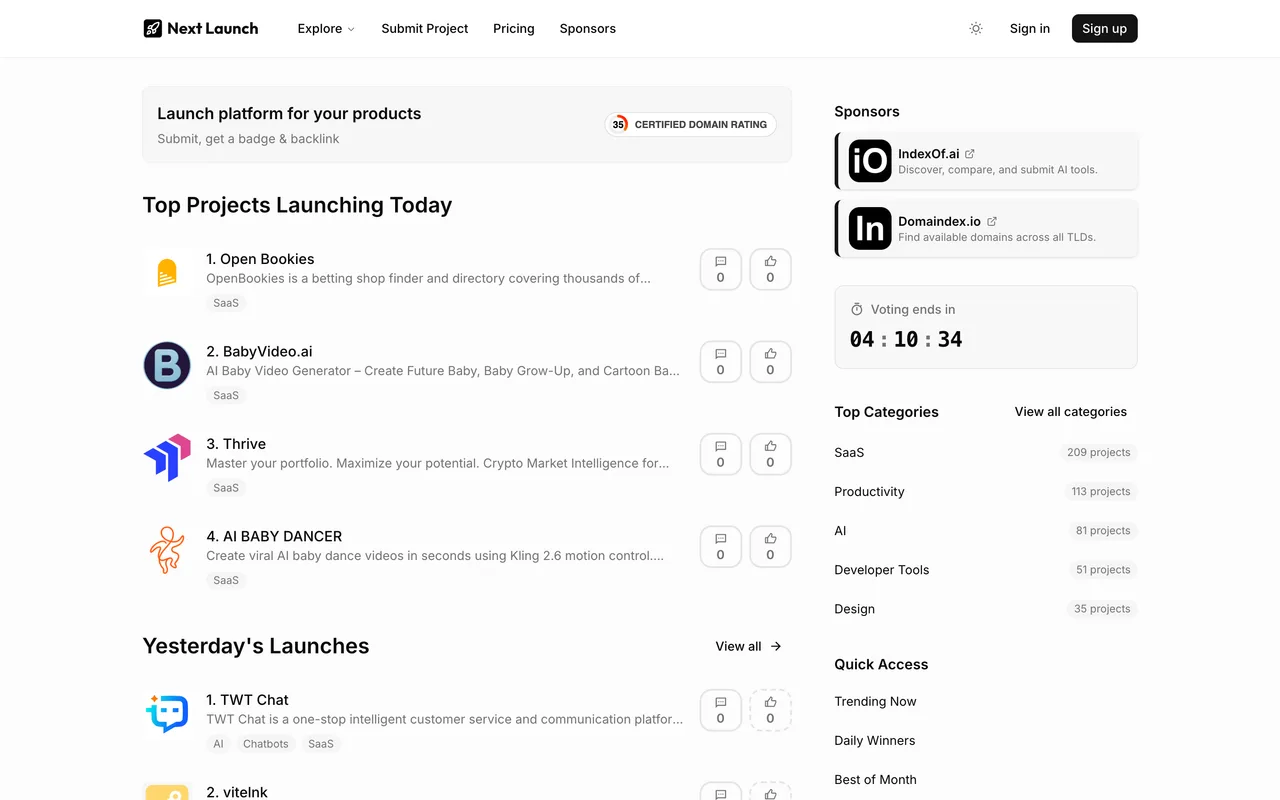Screen dimensions: 1280x800
Task: Click the IndexOf.ai sponsor name
Action: (929, 154)
